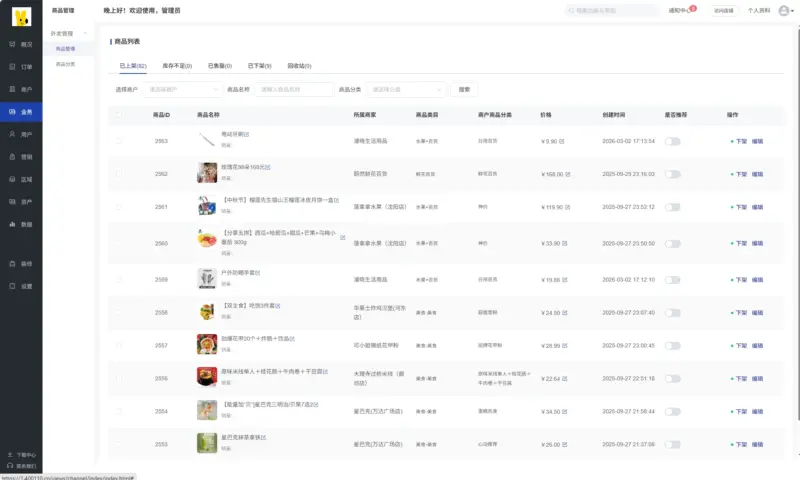800x480 pixels.
Task: Open the 数据 (Data) sidebar icon
Action: tap(12, 225)
